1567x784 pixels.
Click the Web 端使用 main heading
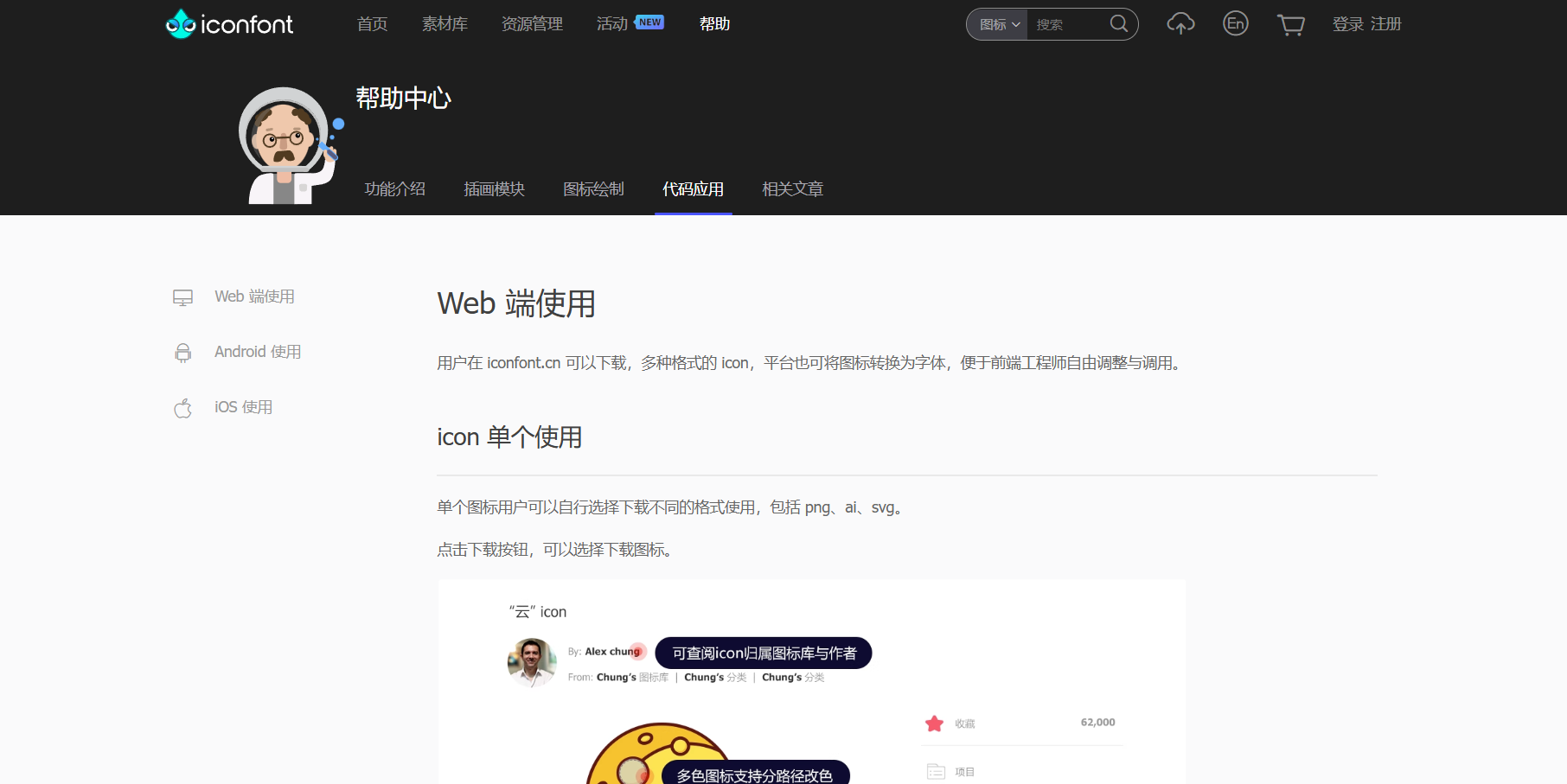(516, 303)
